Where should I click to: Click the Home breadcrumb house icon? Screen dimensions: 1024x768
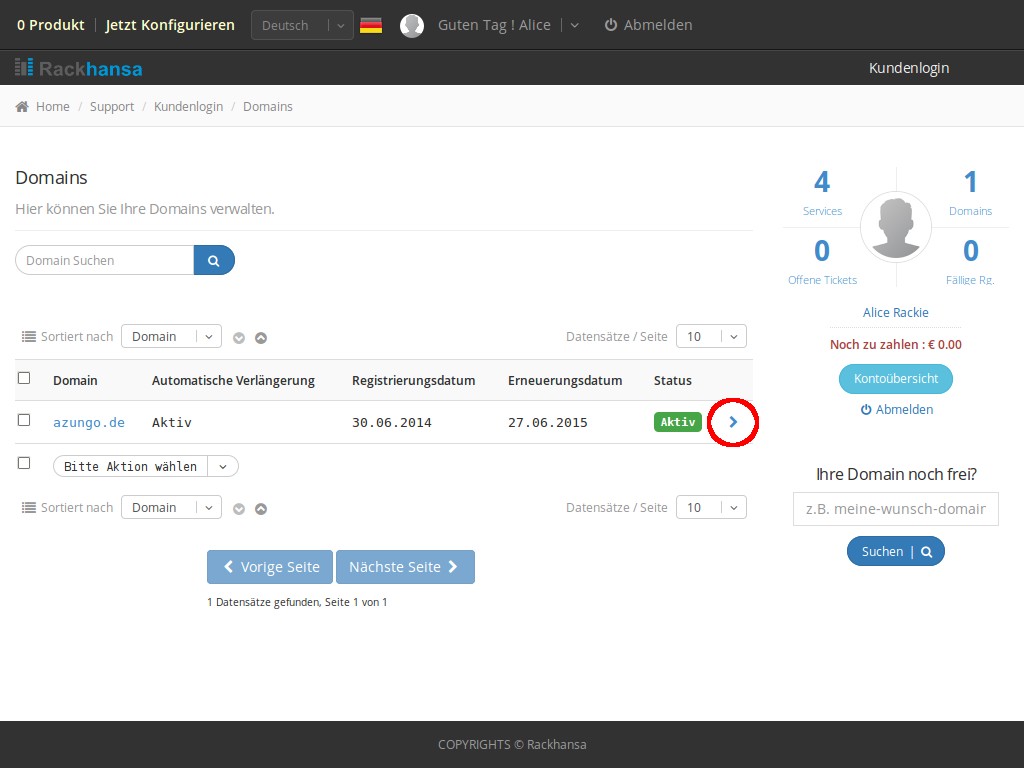point(22,106)
